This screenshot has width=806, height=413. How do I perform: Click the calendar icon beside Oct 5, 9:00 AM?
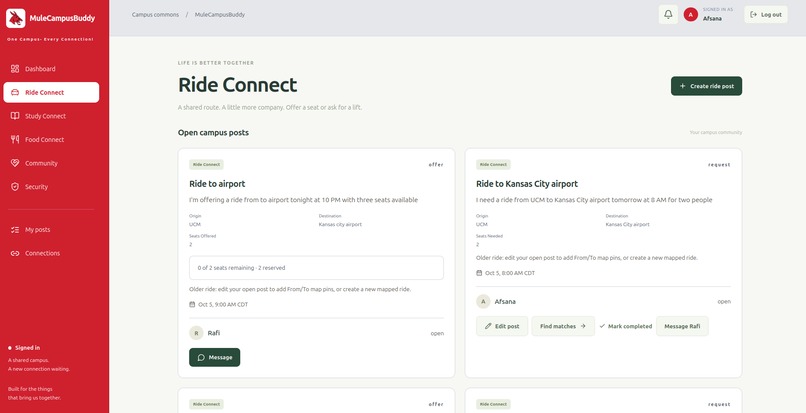coord(192,304)
